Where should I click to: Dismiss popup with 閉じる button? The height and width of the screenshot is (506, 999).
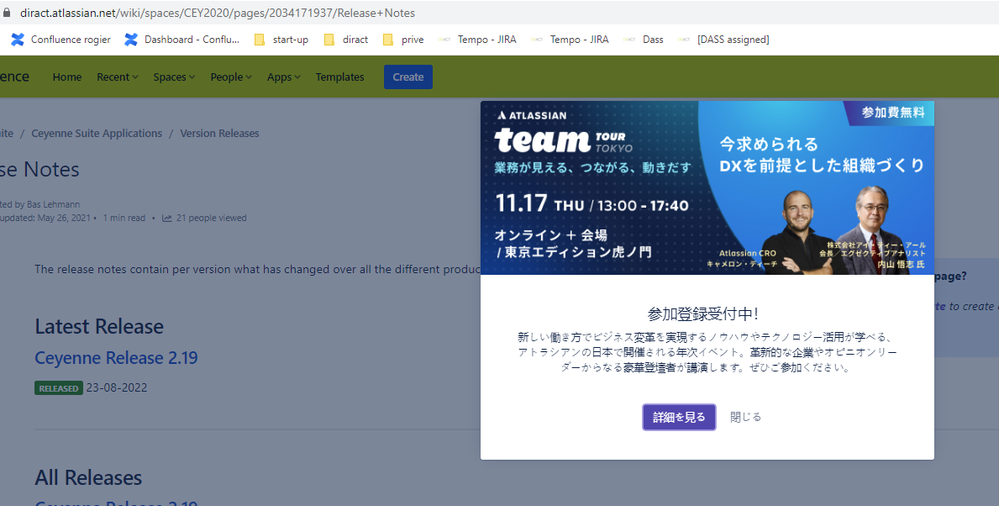(745, 417)
